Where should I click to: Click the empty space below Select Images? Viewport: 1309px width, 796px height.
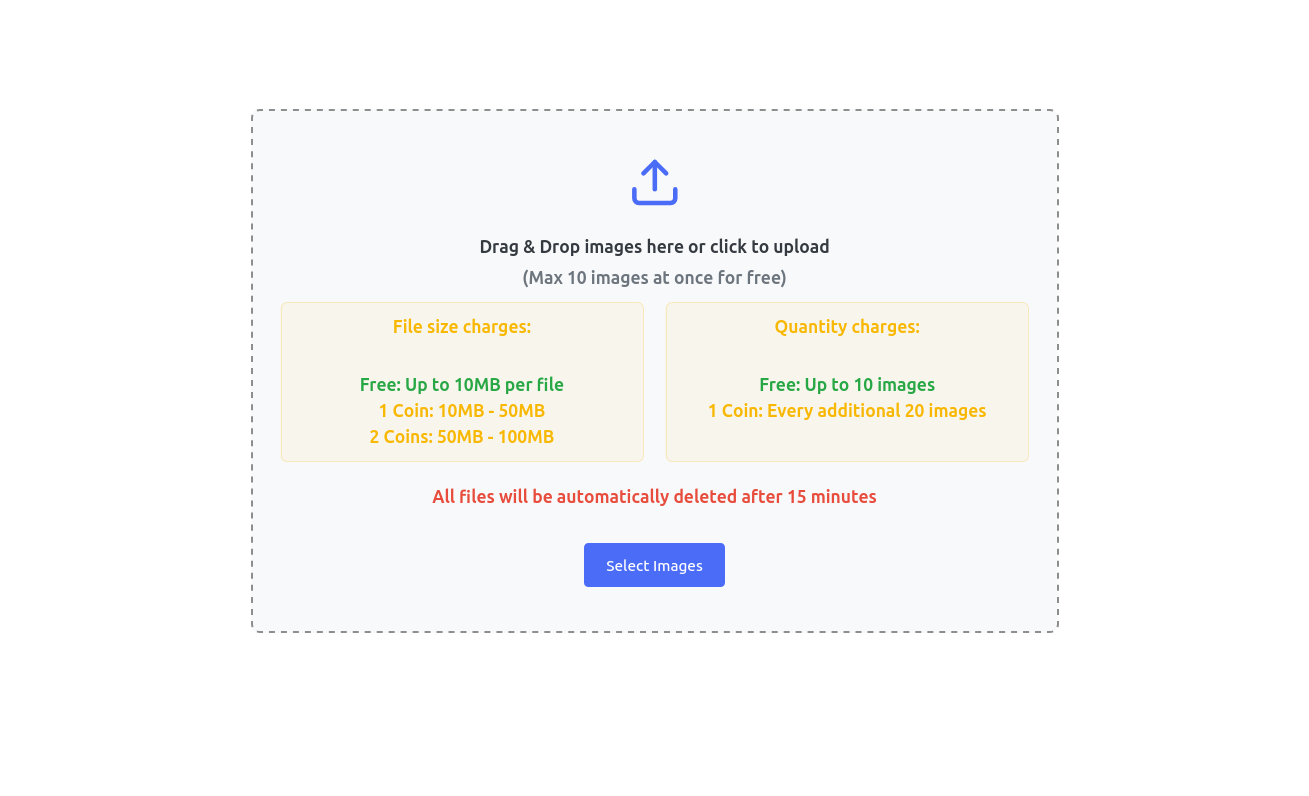click(x=654, y=610)
